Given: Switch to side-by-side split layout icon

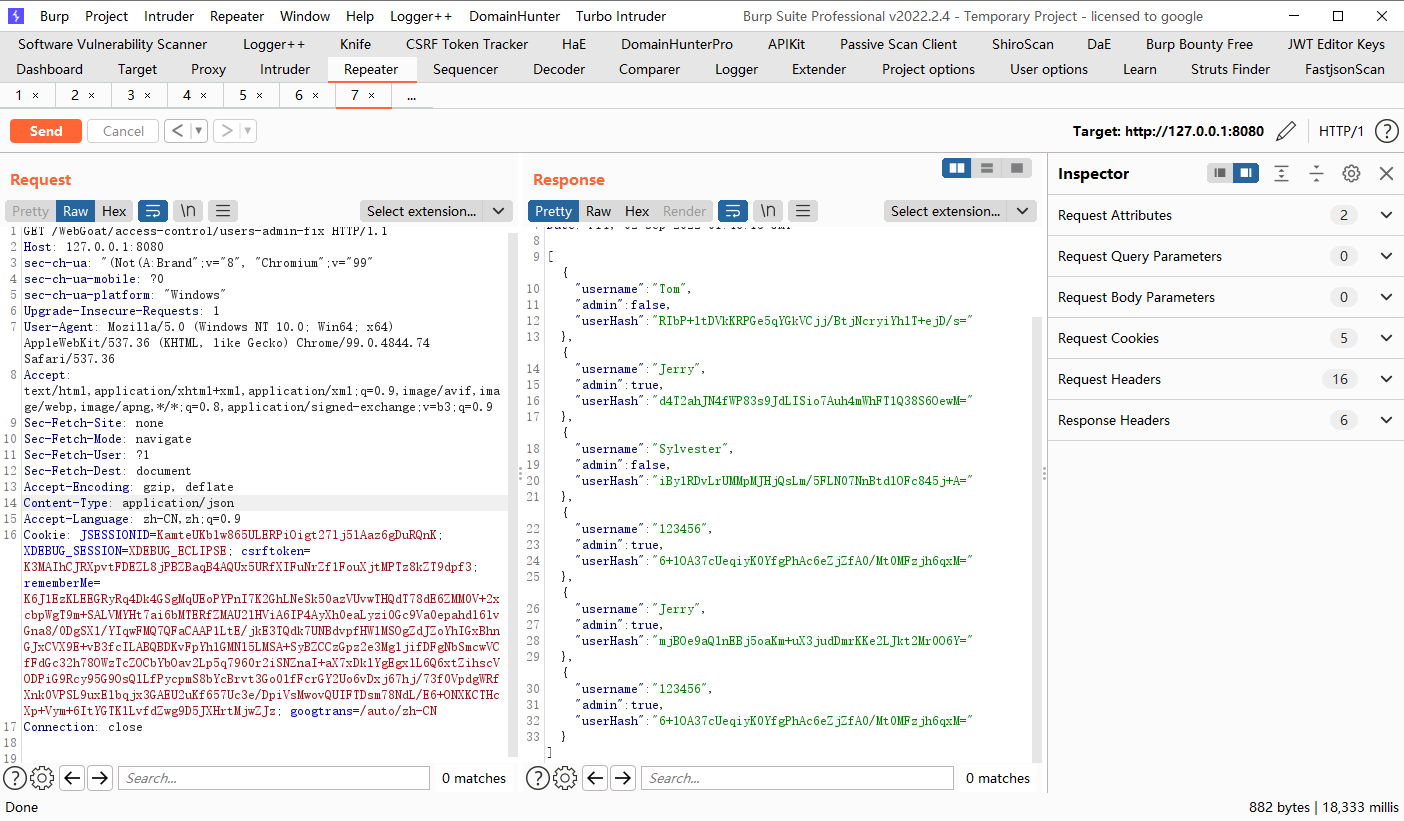Looking at the screenshot, I should tap(957, 168).
